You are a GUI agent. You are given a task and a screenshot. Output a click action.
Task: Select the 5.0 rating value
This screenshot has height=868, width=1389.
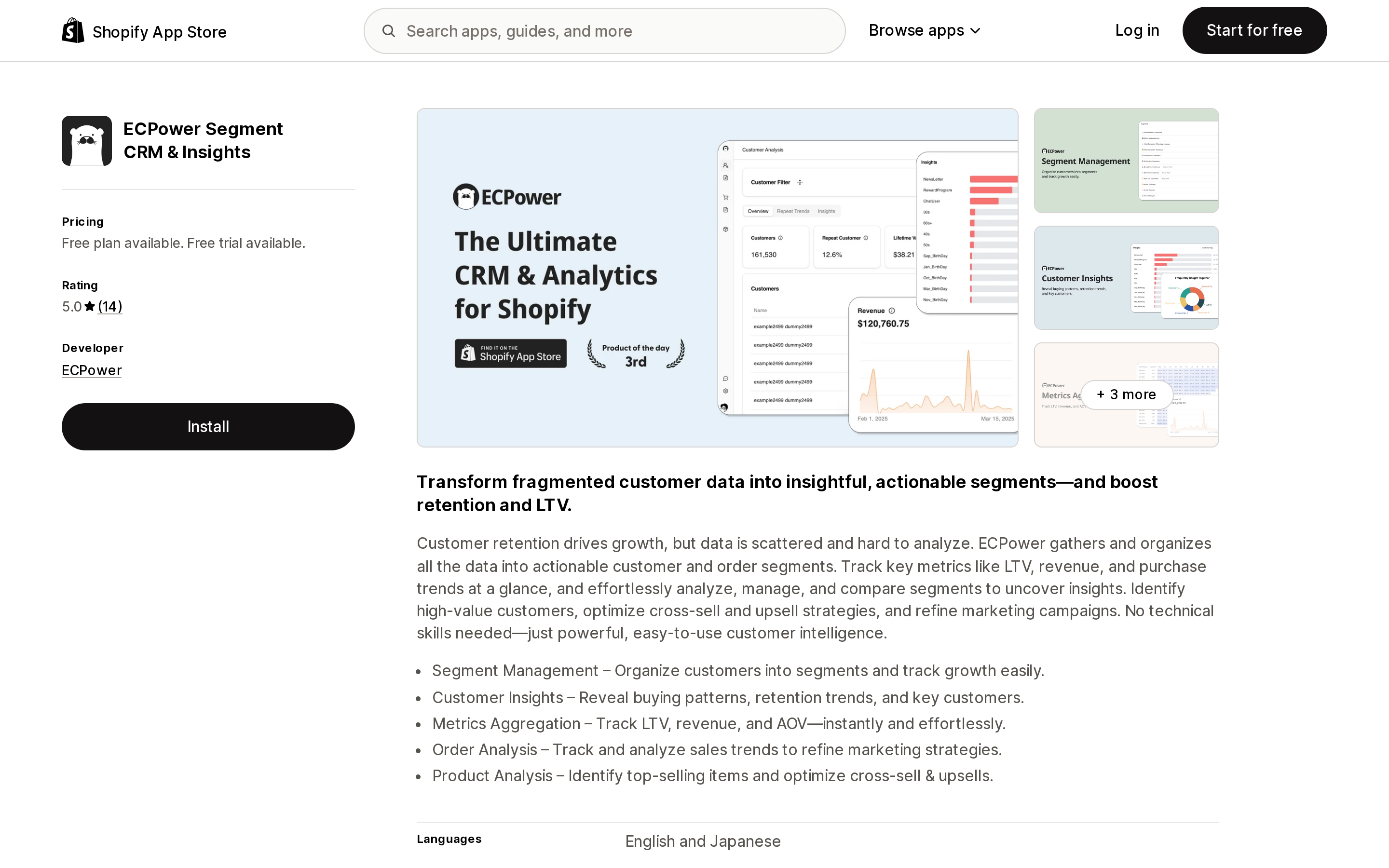coord(72,307)
